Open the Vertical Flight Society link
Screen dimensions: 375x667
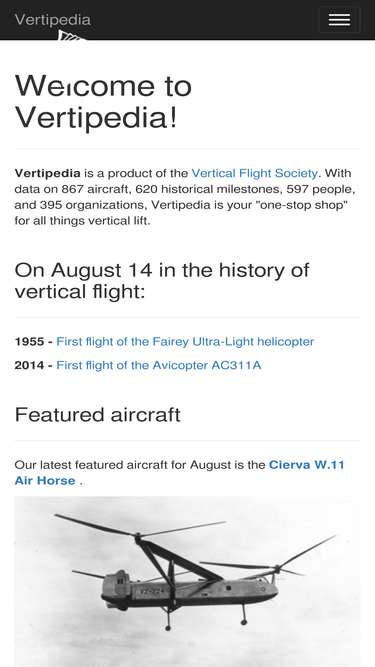[254, 173]
